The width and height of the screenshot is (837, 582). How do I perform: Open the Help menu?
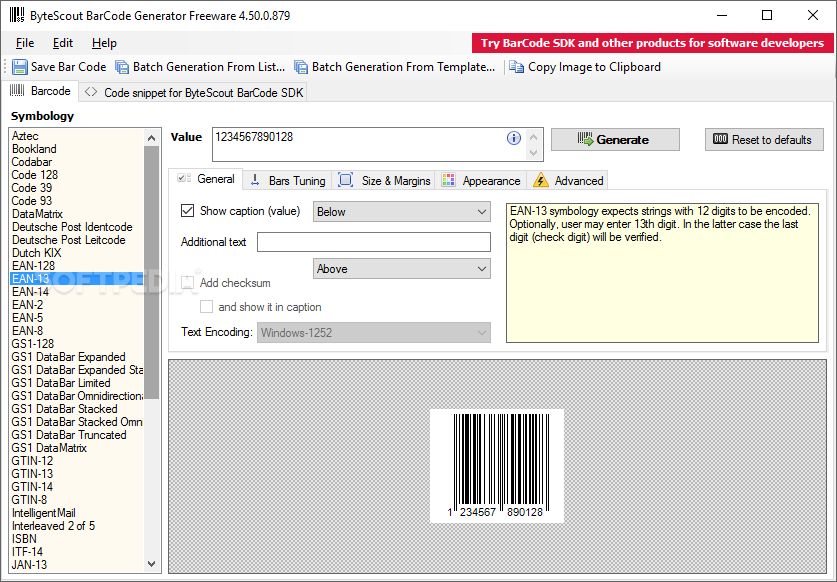click(104, 43)
